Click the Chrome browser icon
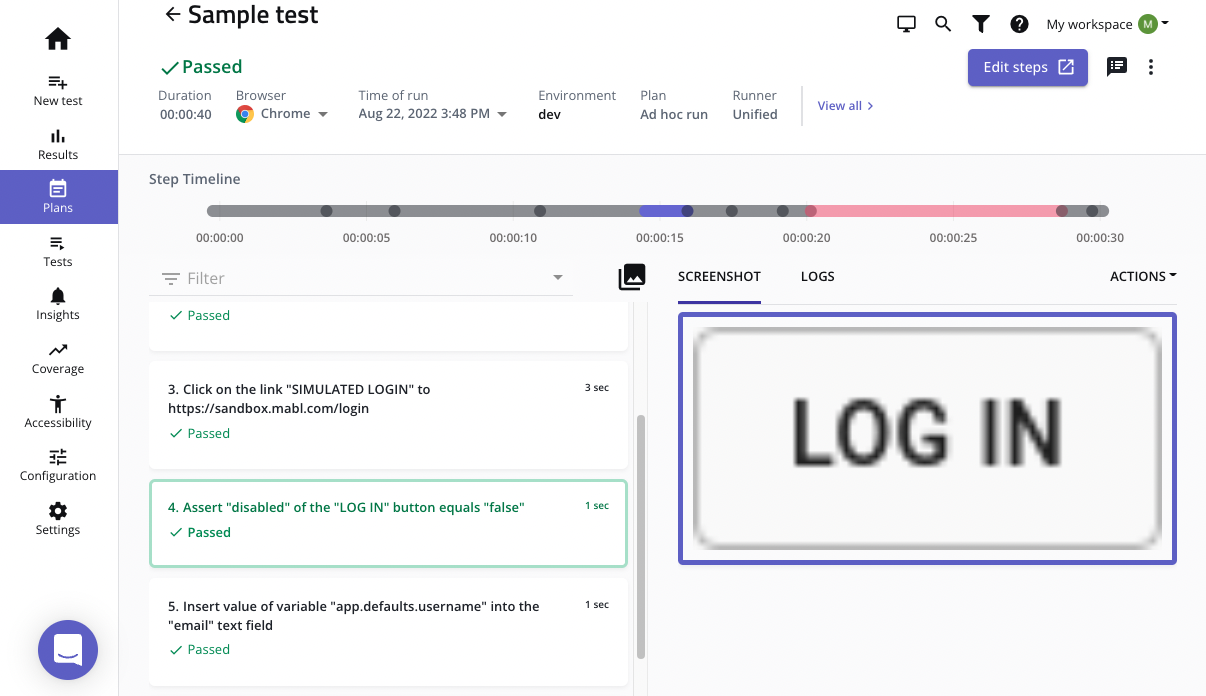1206x696 pixels. tap(245, 114)
